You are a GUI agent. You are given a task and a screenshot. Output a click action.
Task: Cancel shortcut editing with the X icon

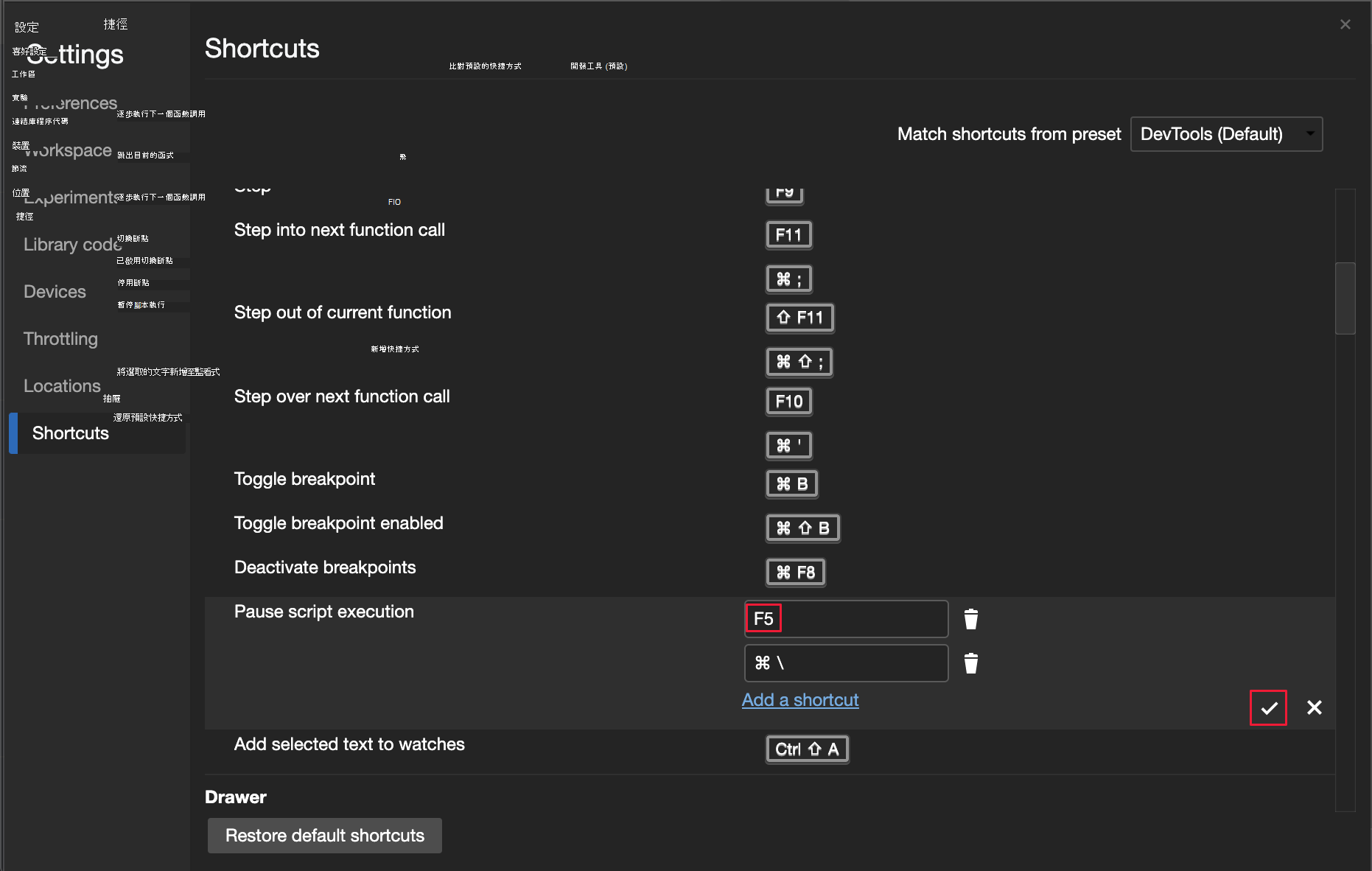[x=1314, y=707]
